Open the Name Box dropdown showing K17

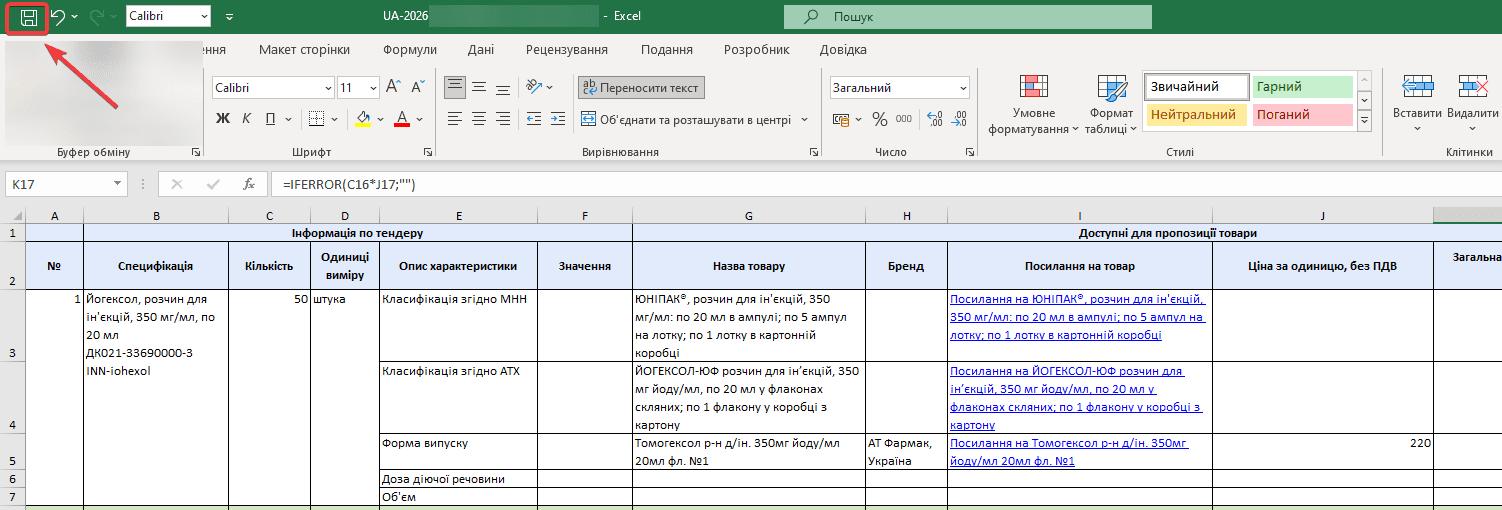(x=119, y=184)
